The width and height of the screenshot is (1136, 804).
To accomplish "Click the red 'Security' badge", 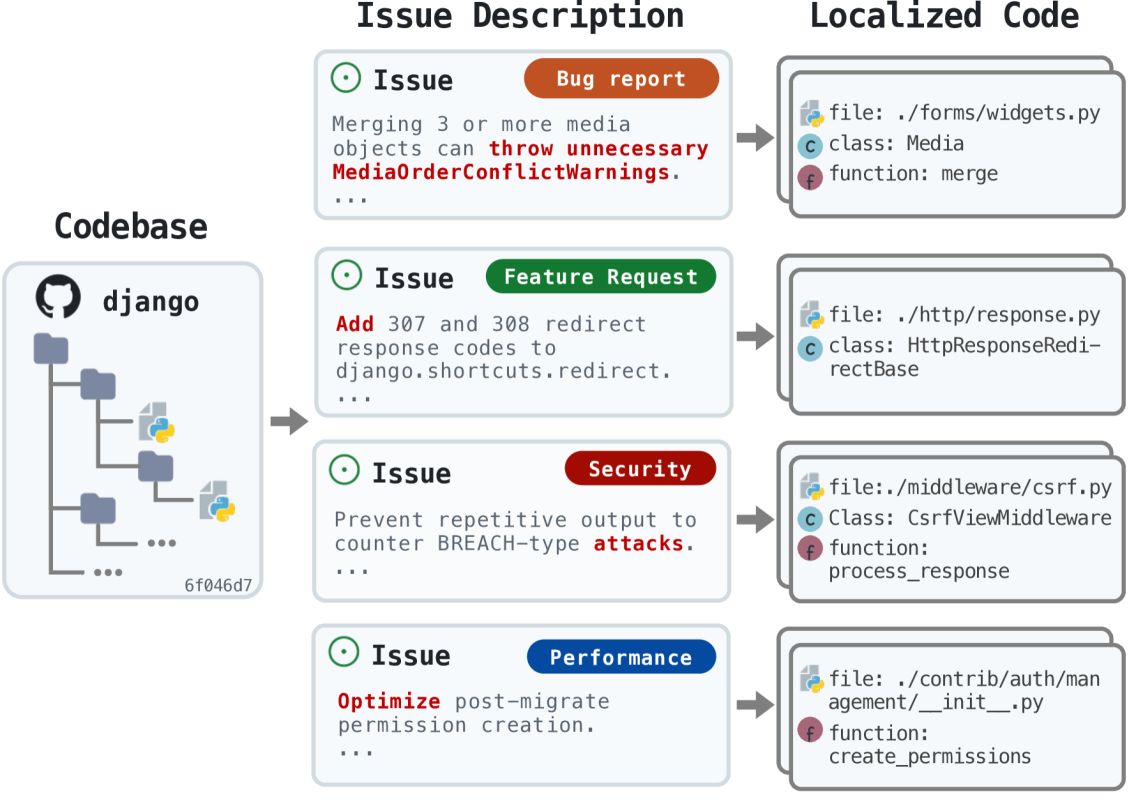I will 640,469.
